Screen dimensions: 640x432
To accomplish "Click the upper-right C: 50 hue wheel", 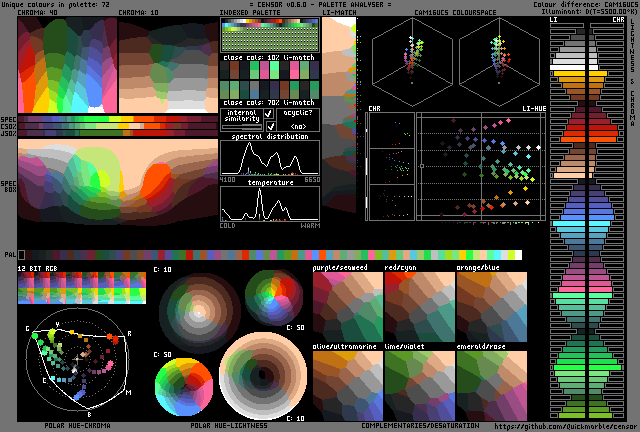I will coord(274,297).
